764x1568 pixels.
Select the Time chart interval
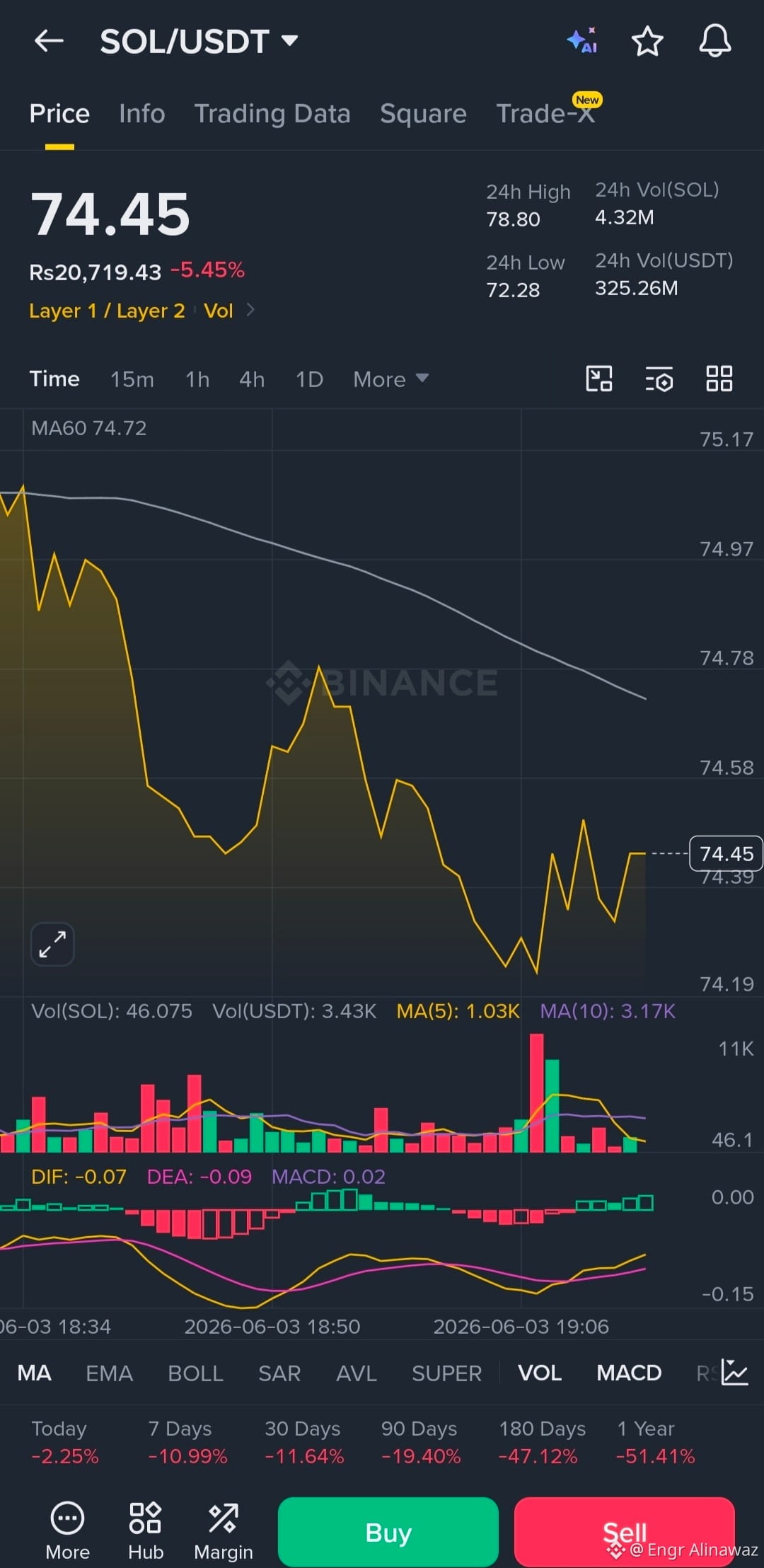pyautogui.click(x=54, y=379)
